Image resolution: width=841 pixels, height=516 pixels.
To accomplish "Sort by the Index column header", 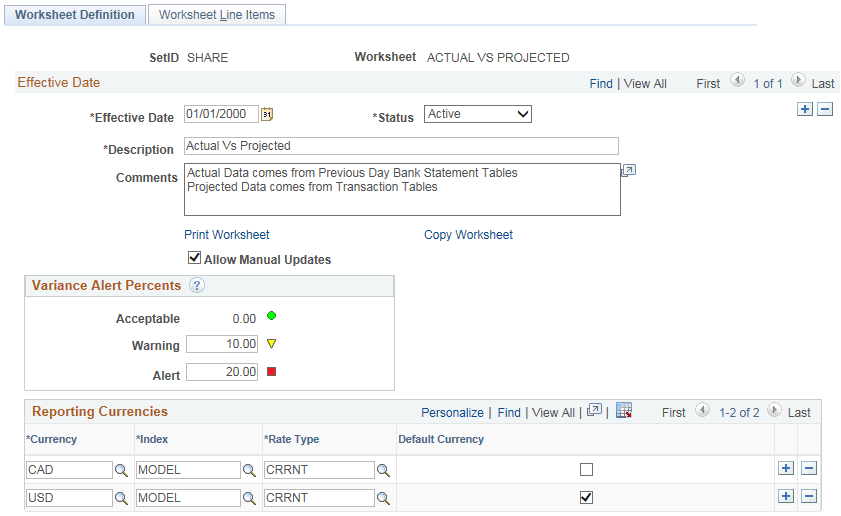I will pos(152,439).
